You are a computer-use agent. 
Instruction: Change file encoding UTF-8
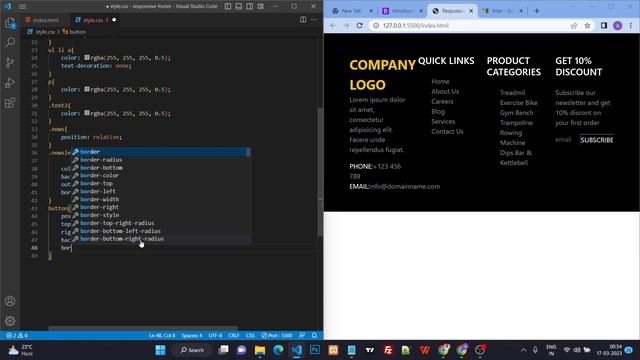pos(215,335)
